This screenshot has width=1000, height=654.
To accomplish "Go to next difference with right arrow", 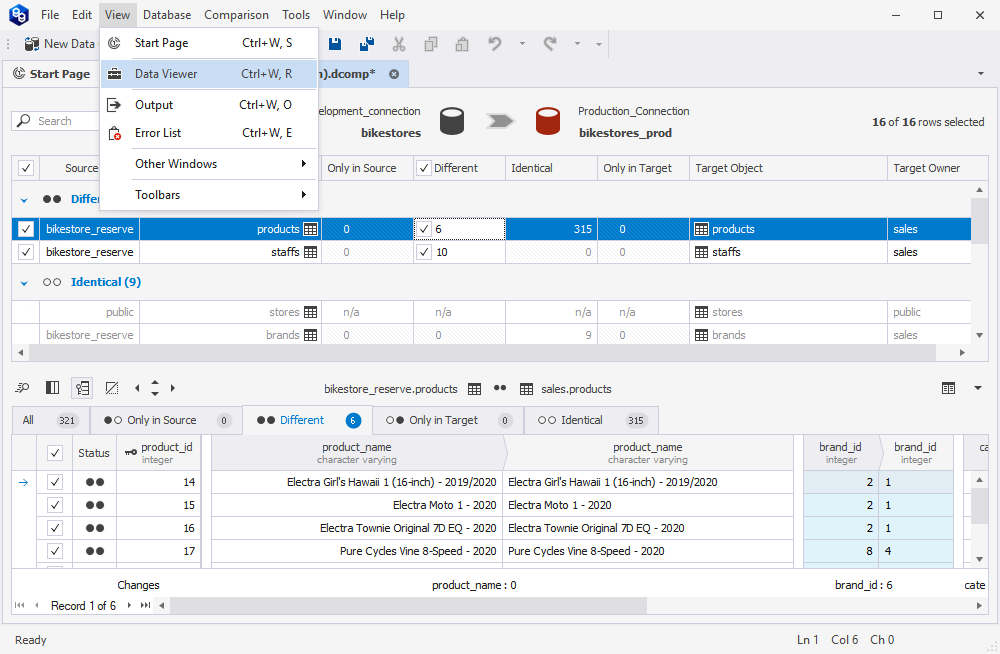I will (173, 388).
